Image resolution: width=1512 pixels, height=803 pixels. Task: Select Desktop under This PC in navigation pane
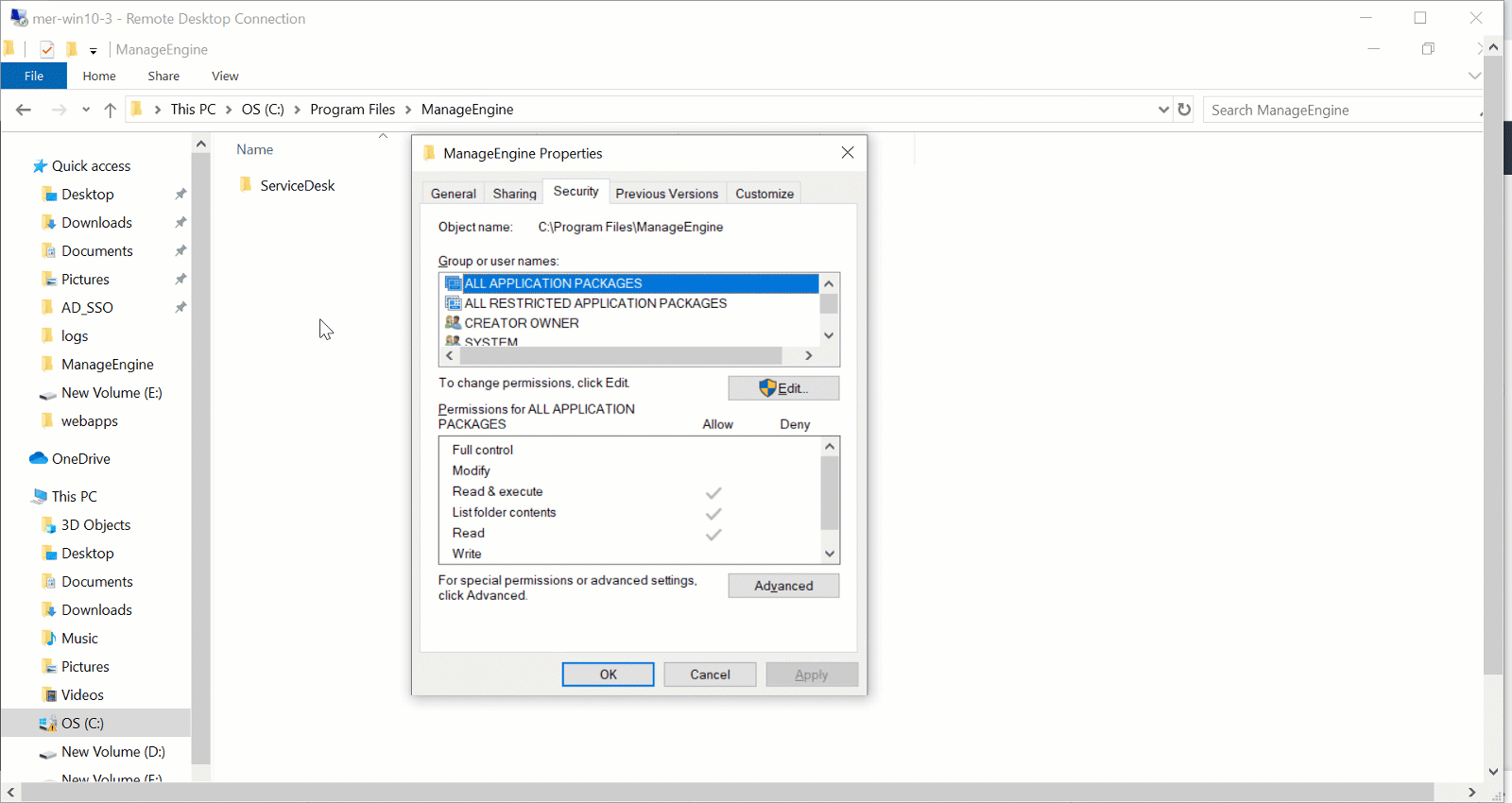pyautogui.click(x=88, y=554)
